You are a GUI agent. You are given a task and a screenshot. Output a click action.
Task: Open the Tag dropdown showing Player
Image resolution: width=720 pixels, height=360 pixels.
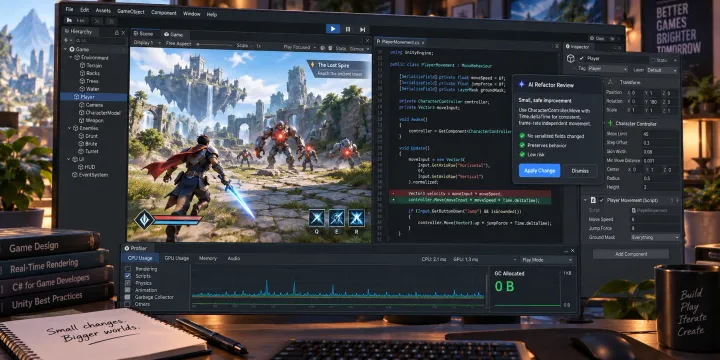tap(608, 69)
